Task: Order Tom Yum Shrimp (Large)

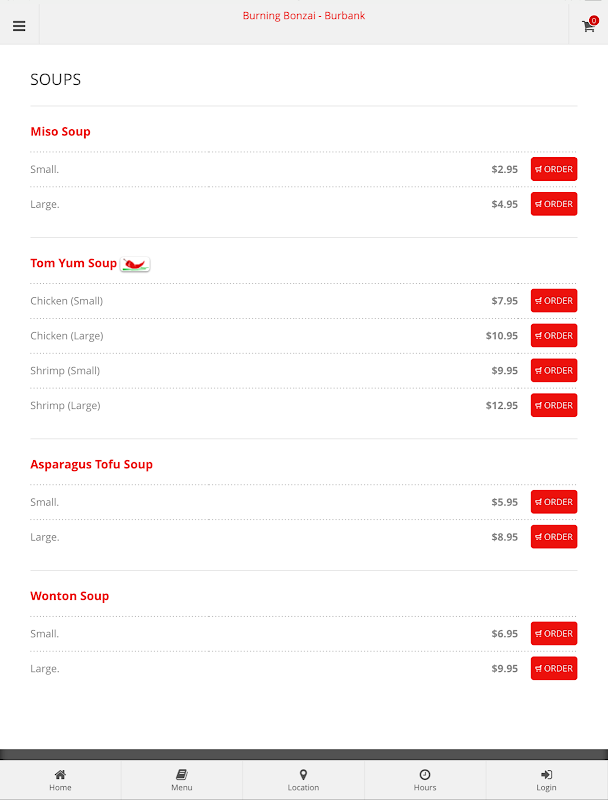Action: [x=554, y=405]
